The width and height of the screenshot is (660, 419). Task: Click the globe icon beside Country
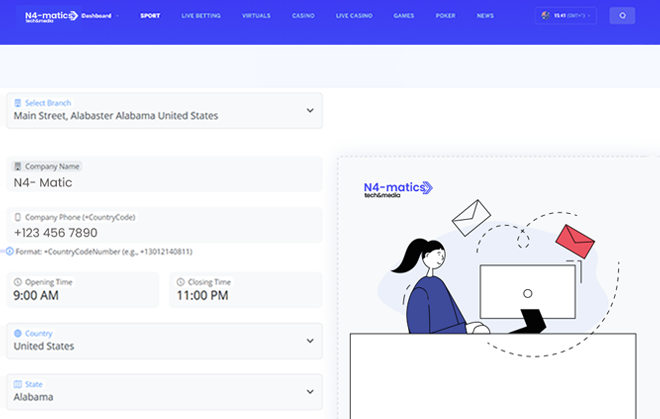17,333
